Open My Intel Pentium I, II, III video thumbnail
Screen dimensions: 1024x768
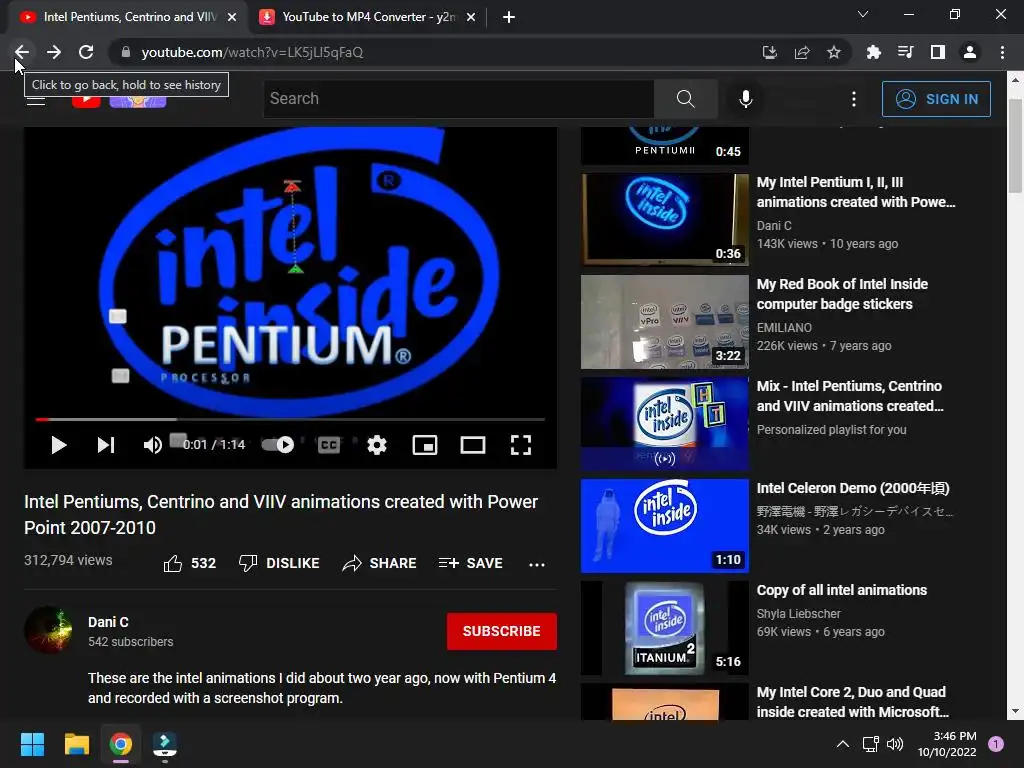tap(665, 219)
